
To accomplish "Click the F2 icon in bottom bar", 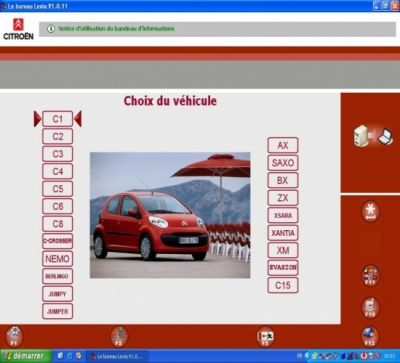I will point(119,336).
